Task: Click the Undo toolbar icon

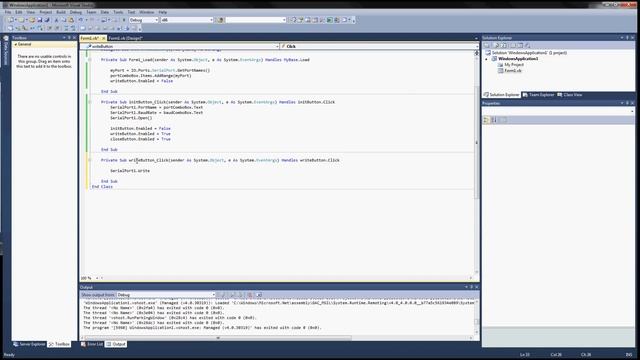Action: pyautogui.click(x=80, y=20)
